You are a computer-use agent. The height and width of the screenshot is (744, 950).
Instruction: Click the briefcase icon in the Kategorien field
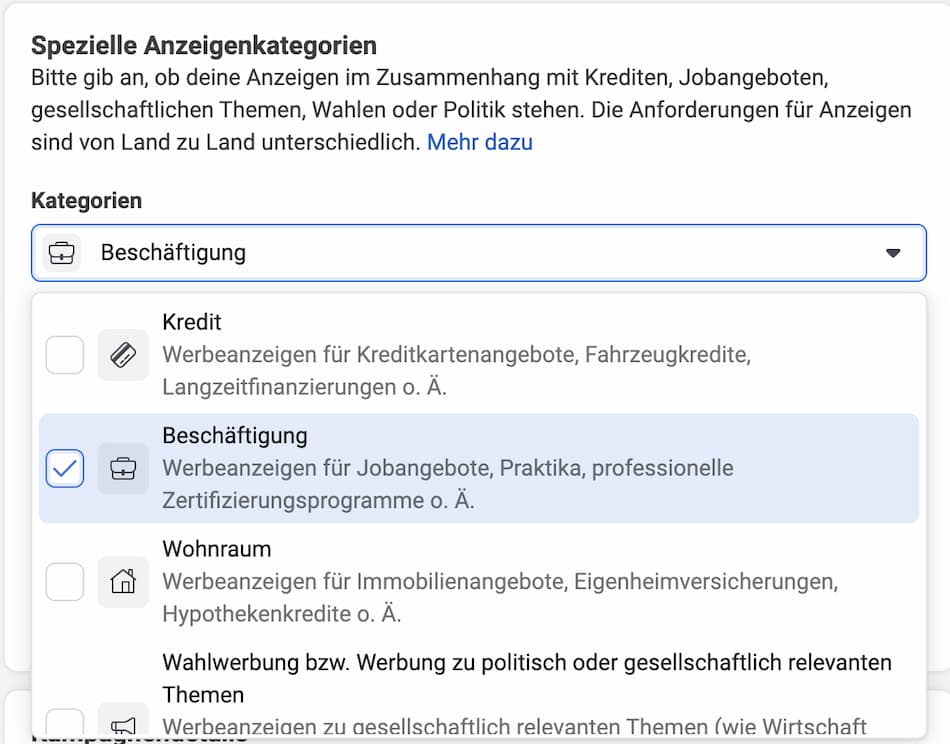coord(62,253)
